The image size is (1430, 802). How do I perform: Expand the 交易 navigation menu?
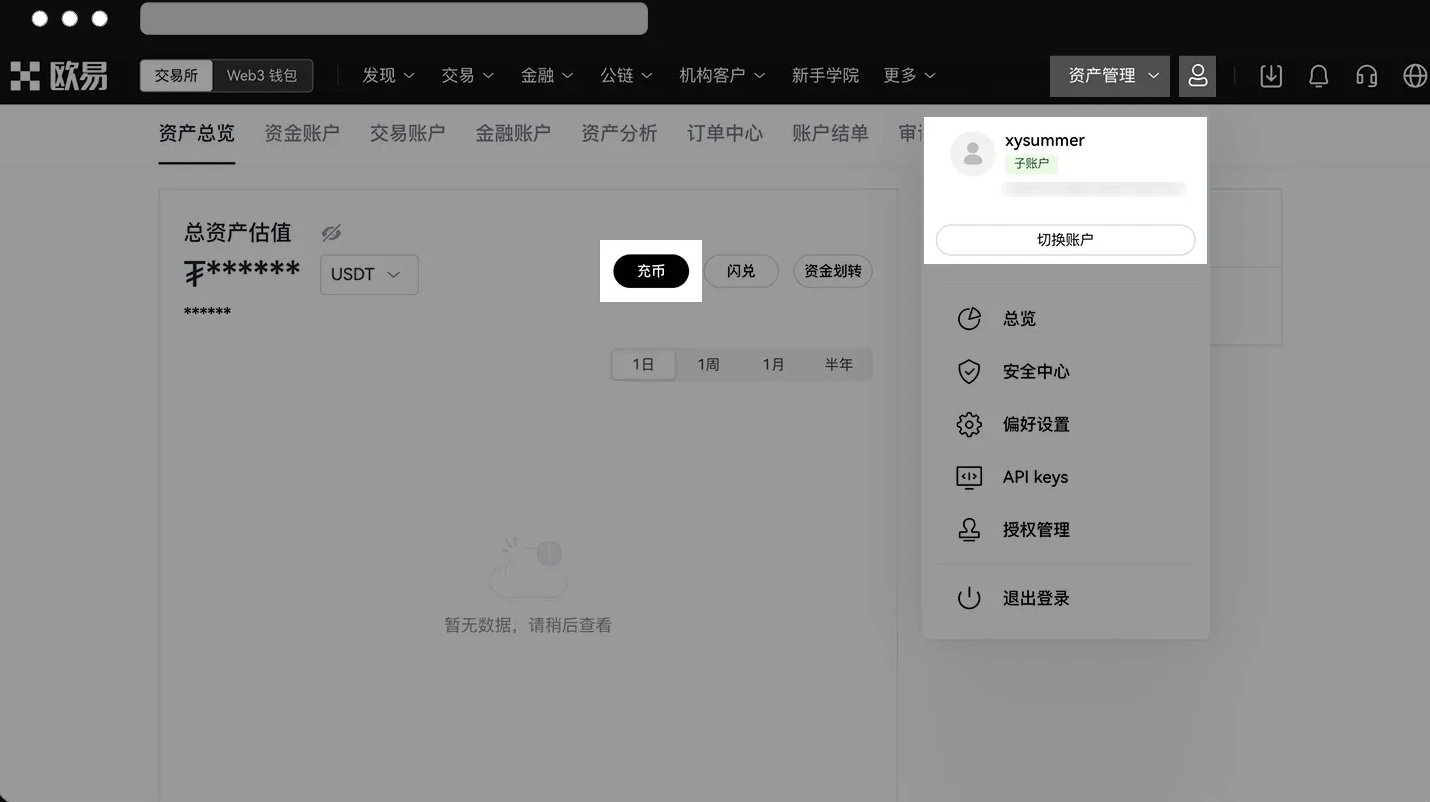click(467, 76)
